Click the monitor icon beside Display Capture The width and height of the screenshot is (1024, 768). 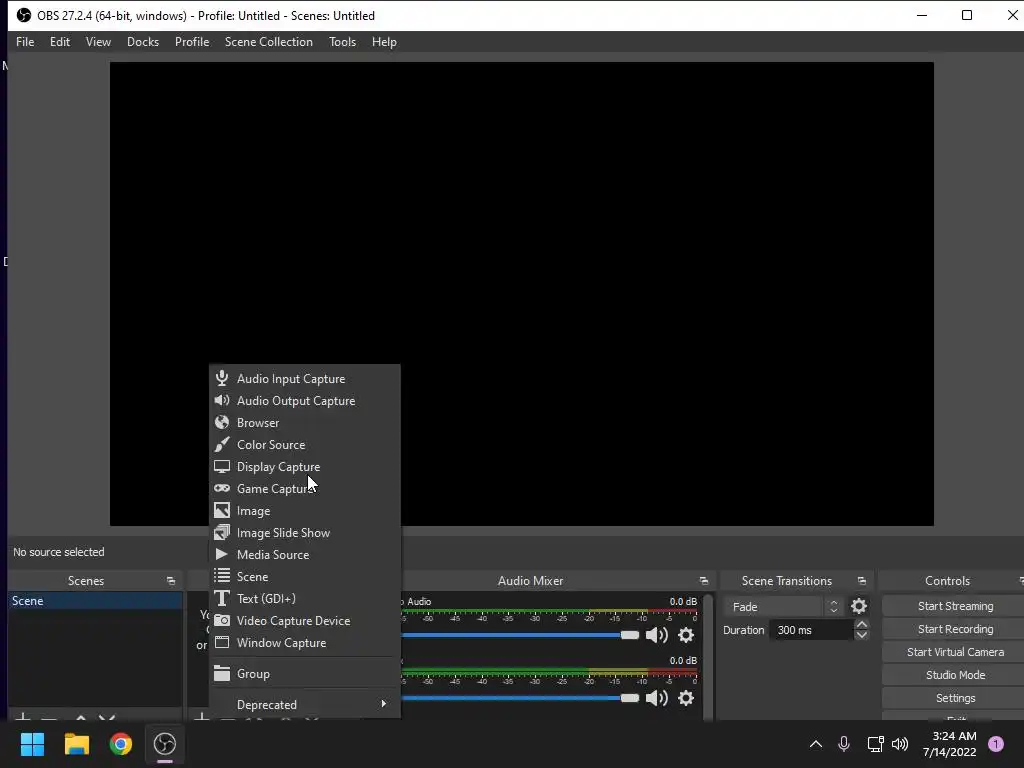click(x=222, y=466)
